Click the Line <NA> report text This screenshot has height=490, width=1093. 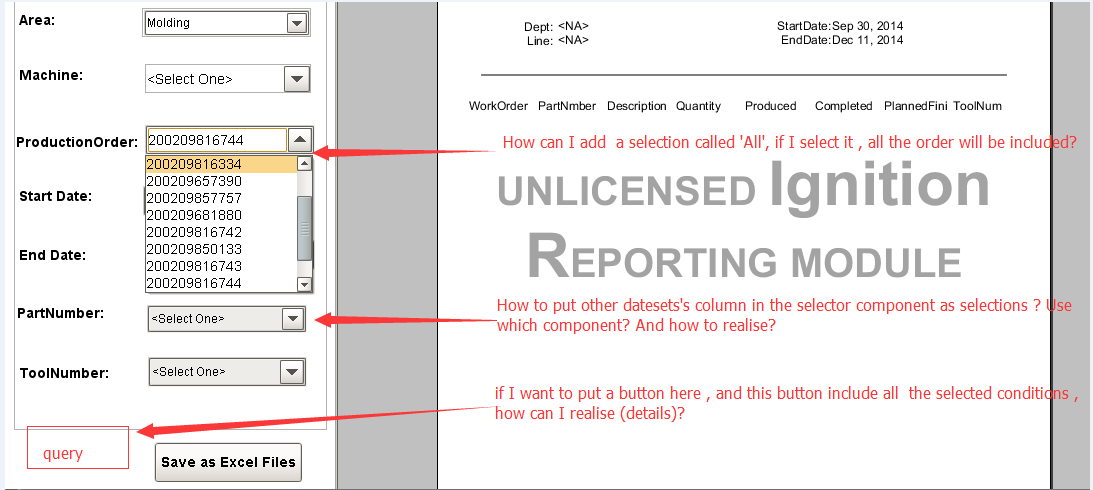tap(558, 40)
